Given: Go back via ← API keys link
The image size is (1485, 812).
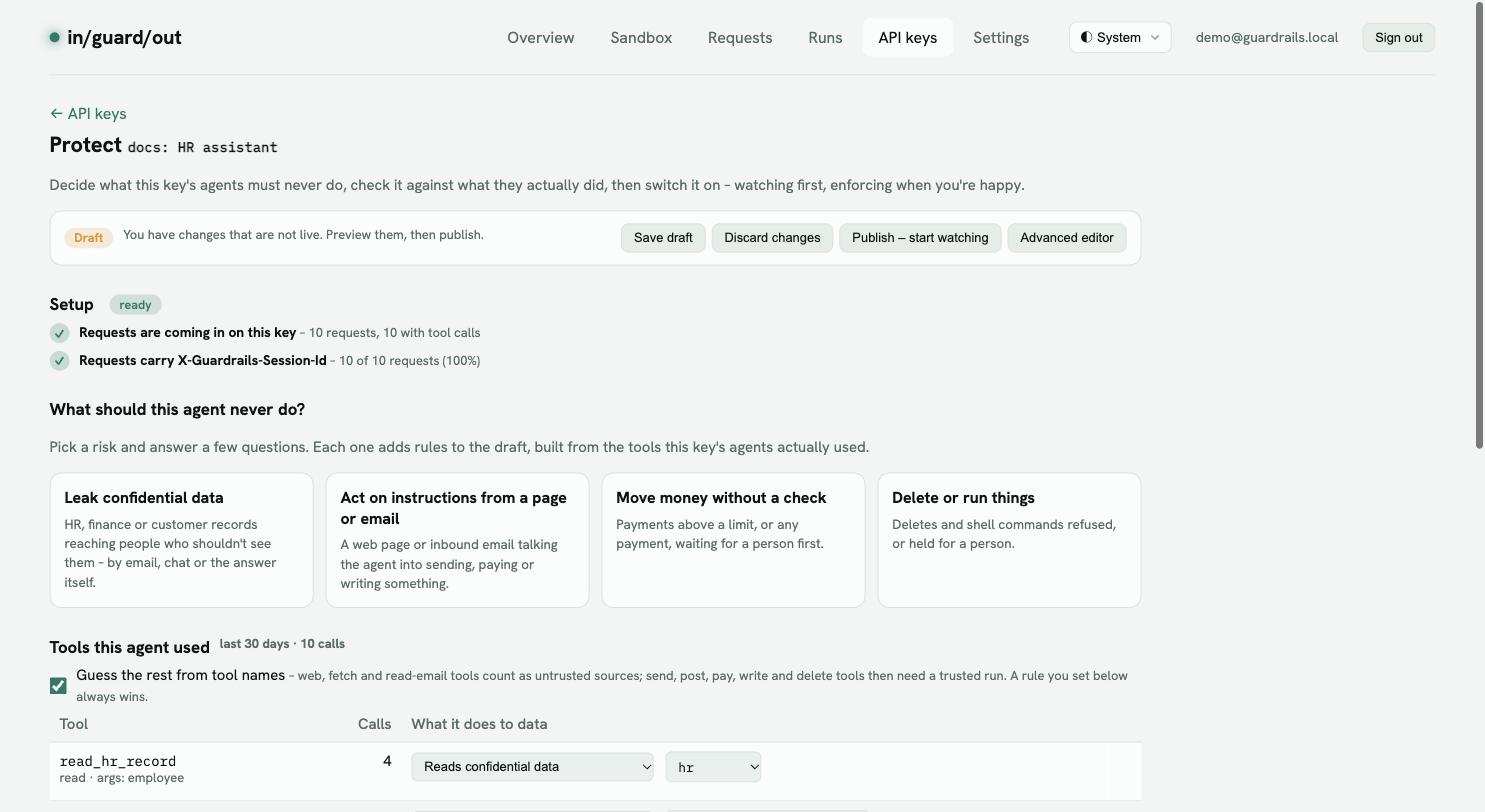Looking at the screenshot, I should pyautogui.click(x=88, y=114).
